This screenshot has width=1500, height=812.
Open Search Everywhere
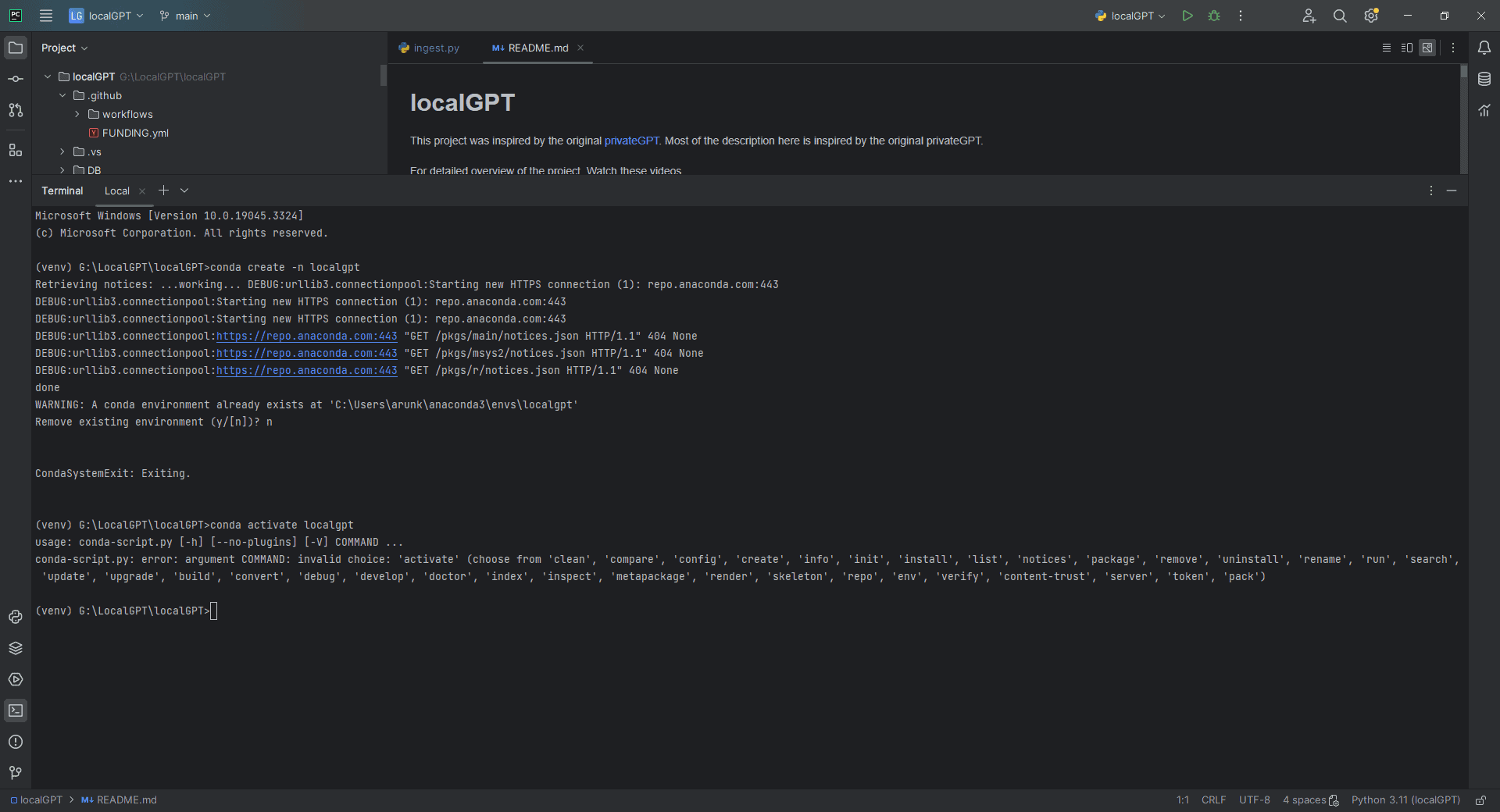click(1340, 16)
